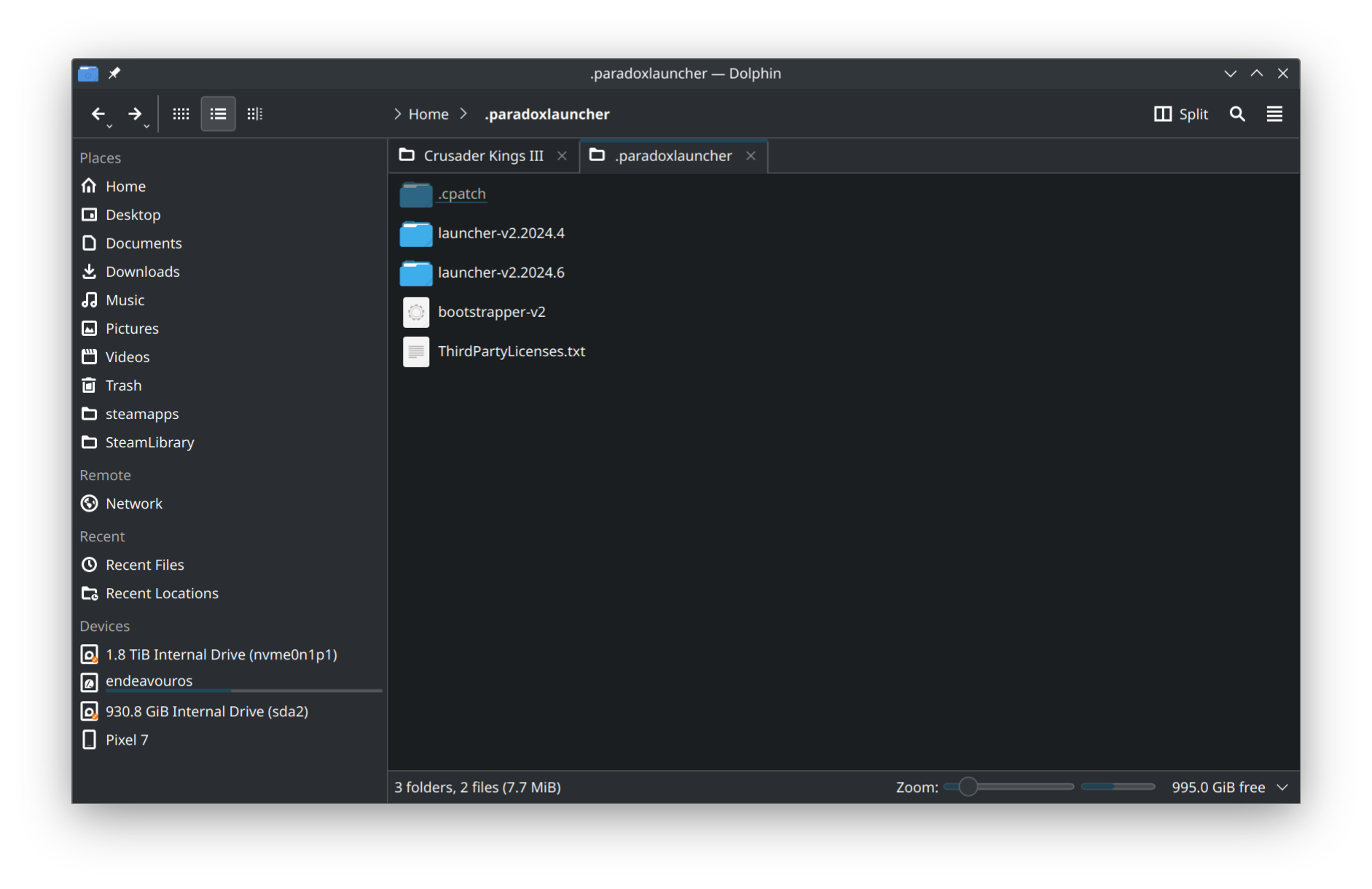Toggle Split view

pos(1181,114)
